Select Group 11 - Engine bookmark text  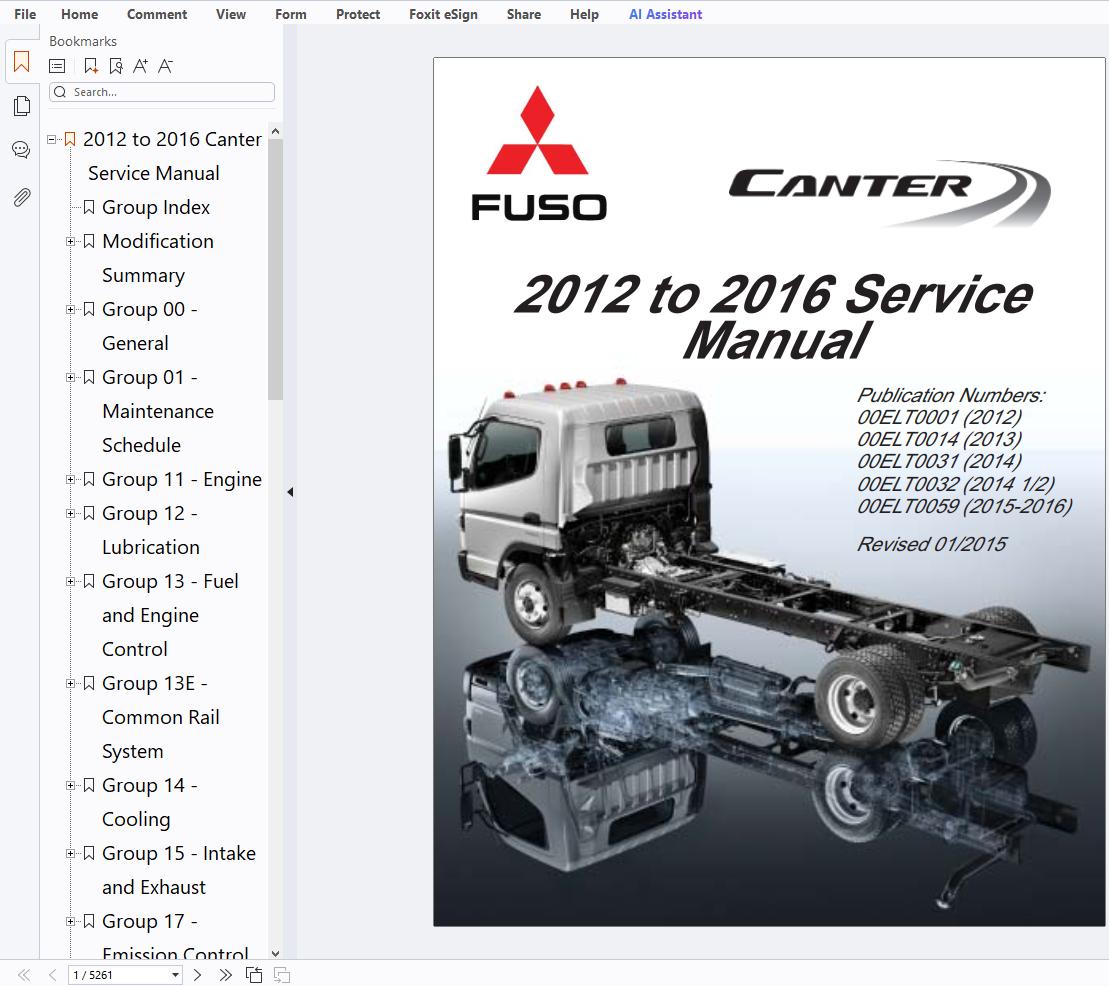point(182,480)
